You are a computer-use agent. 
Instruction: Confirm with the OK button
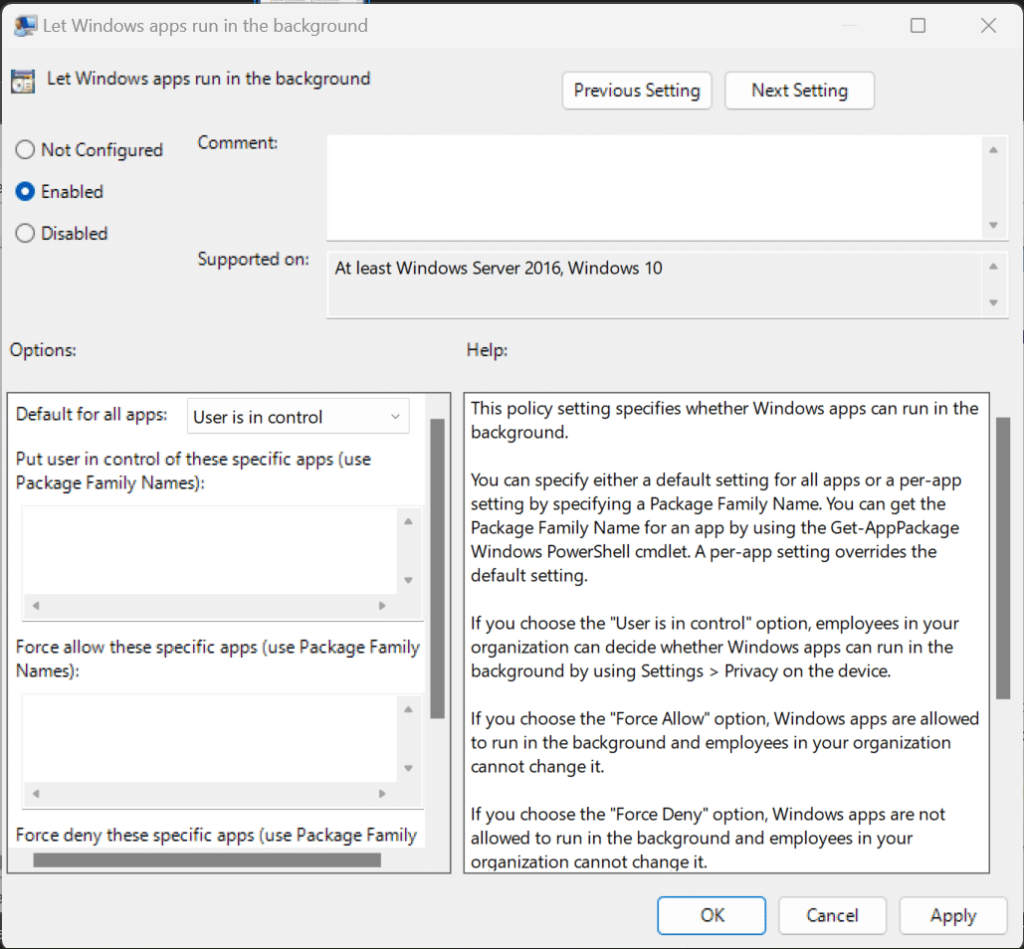[712, 915]
